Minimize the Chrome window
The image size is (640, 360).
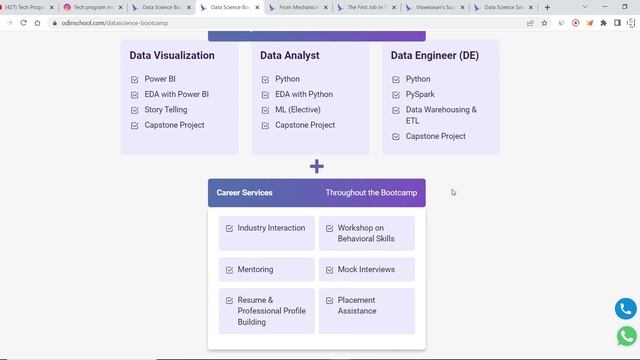(605, 7)
